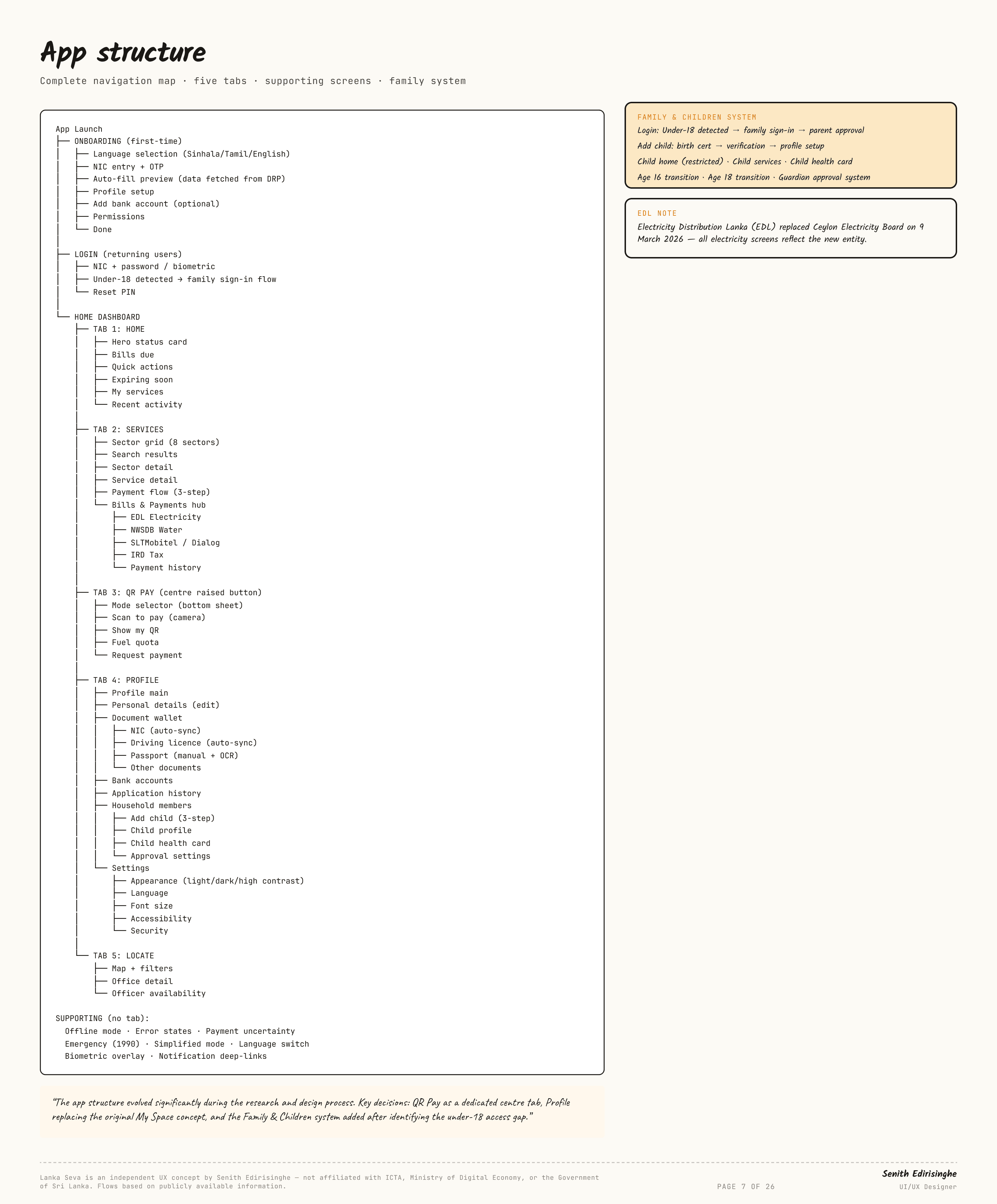
Task: Select 'Add bank account (optional)' row
Action: 157,204
